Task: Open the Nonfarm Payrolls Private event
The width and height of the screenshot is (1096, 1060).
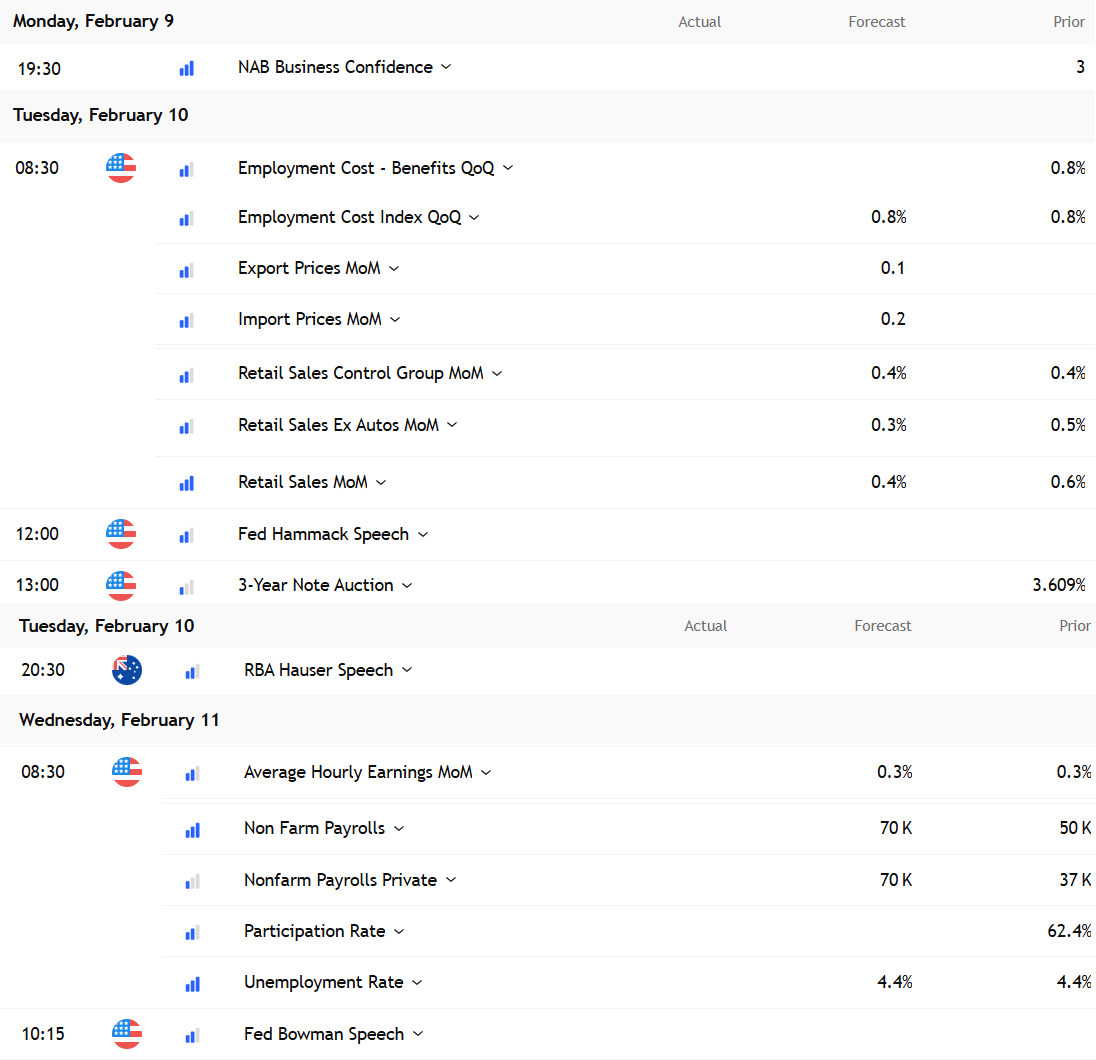Action: click(x=340, y=880)
